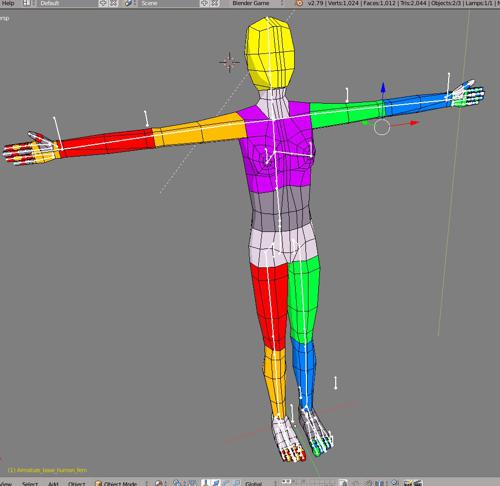
Task: Click the first layer button in layer grid
Action: [283, 481]
